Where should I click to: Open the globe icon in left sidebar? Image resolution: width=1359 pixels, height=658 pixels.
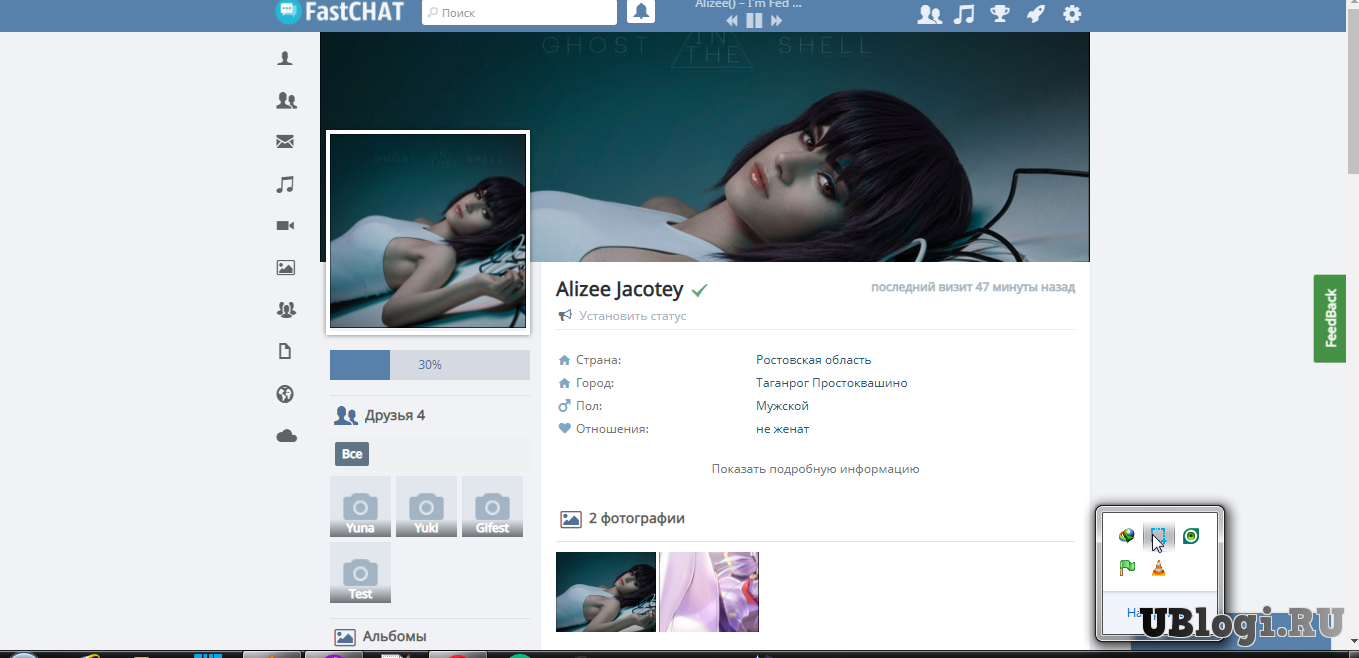[x=286, y=394]
